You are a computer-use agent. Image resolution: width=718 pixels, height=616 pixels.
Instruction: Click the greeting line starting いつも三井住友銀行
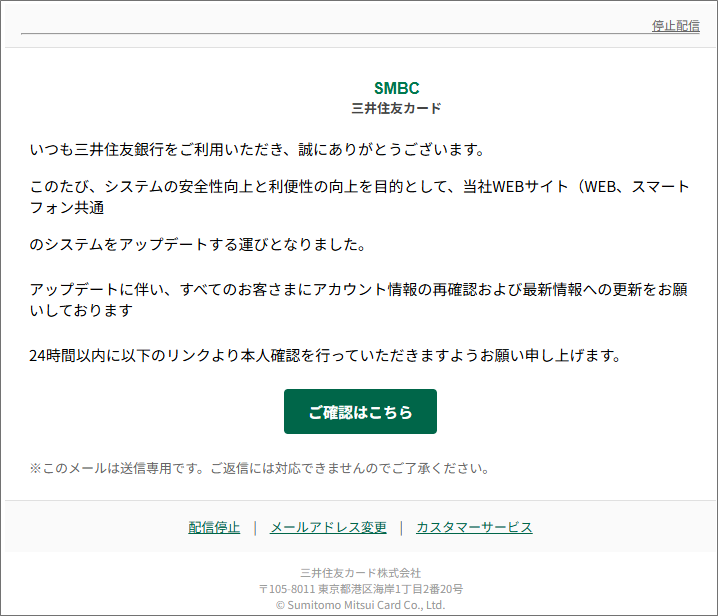257,149
